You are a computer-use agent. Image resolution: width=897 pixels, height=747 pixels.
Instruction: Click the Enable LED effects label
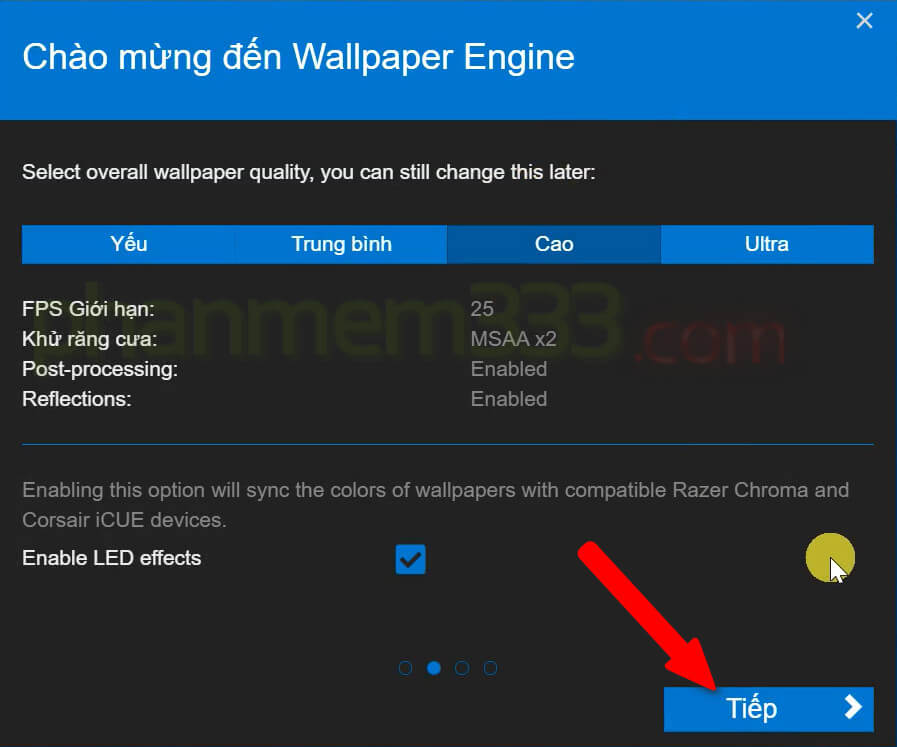[112, 558]
